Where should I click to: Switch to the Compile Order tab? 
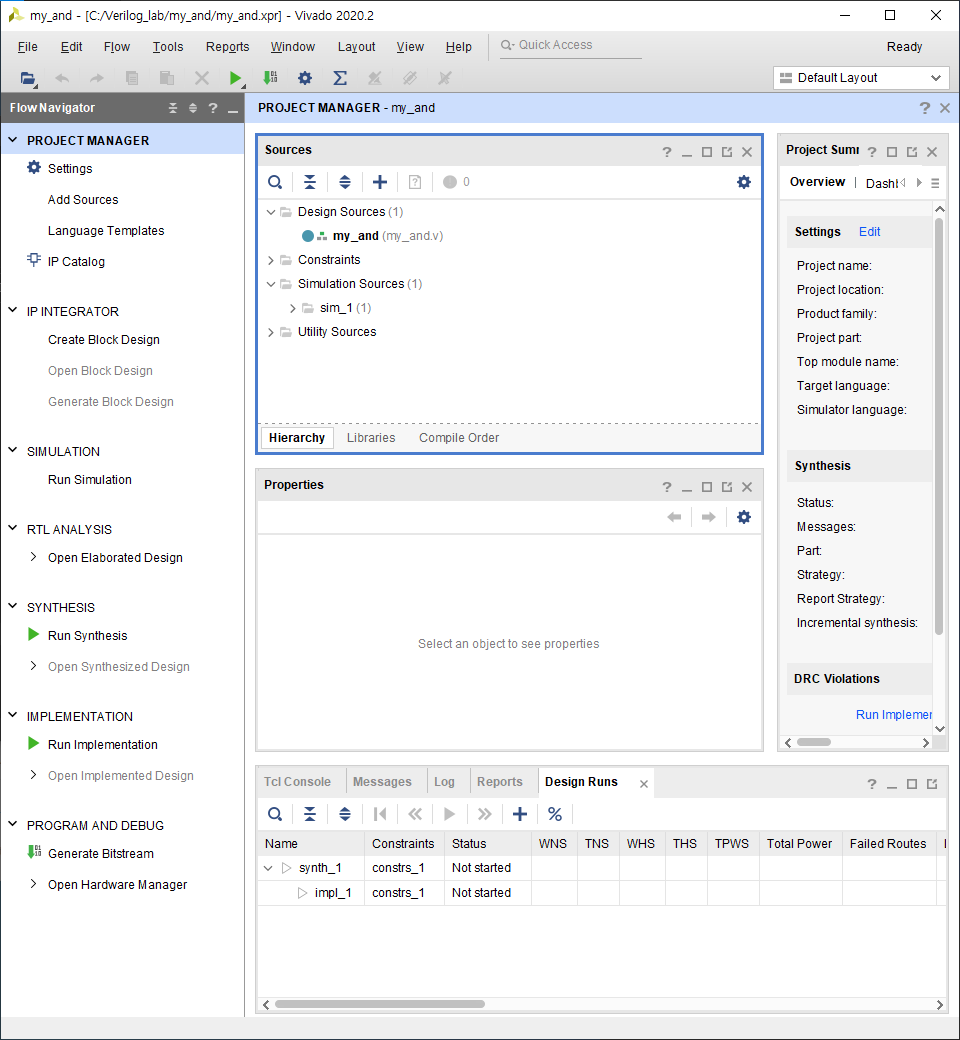tap(459, 438)
